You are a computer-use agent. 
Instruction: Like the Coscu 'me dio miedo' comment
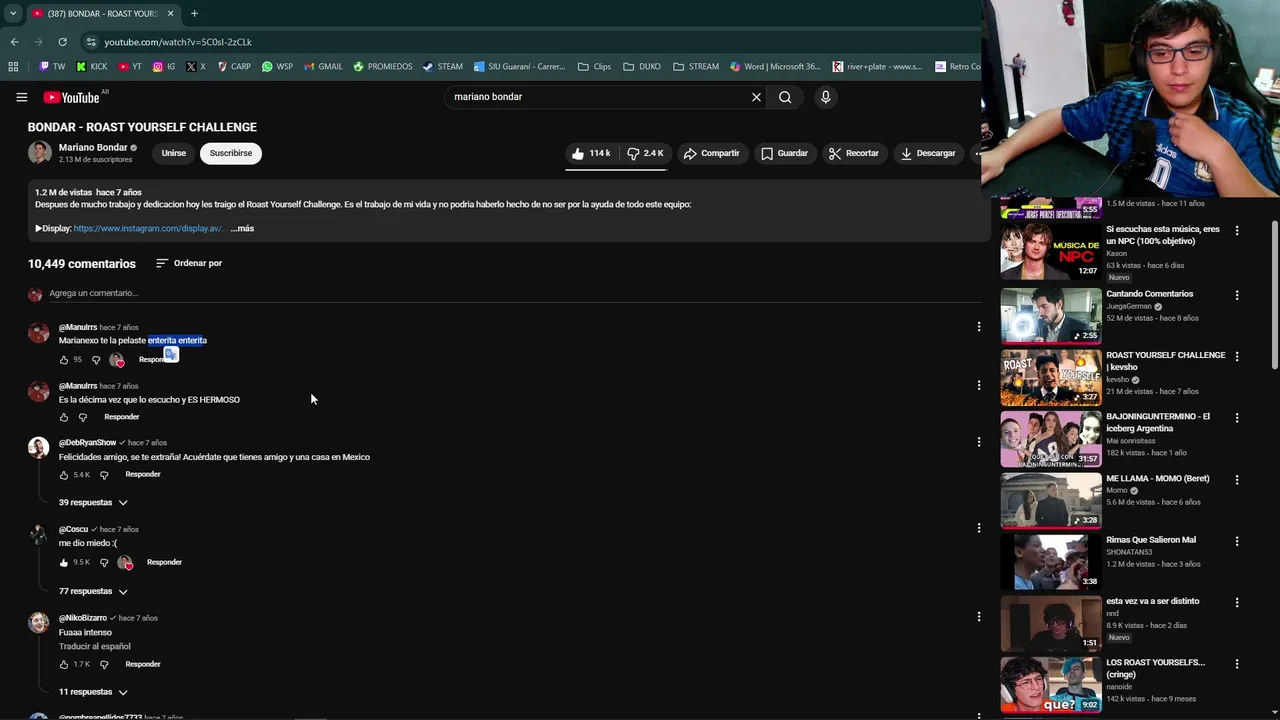pyautogui.click(x=64, y=563)
